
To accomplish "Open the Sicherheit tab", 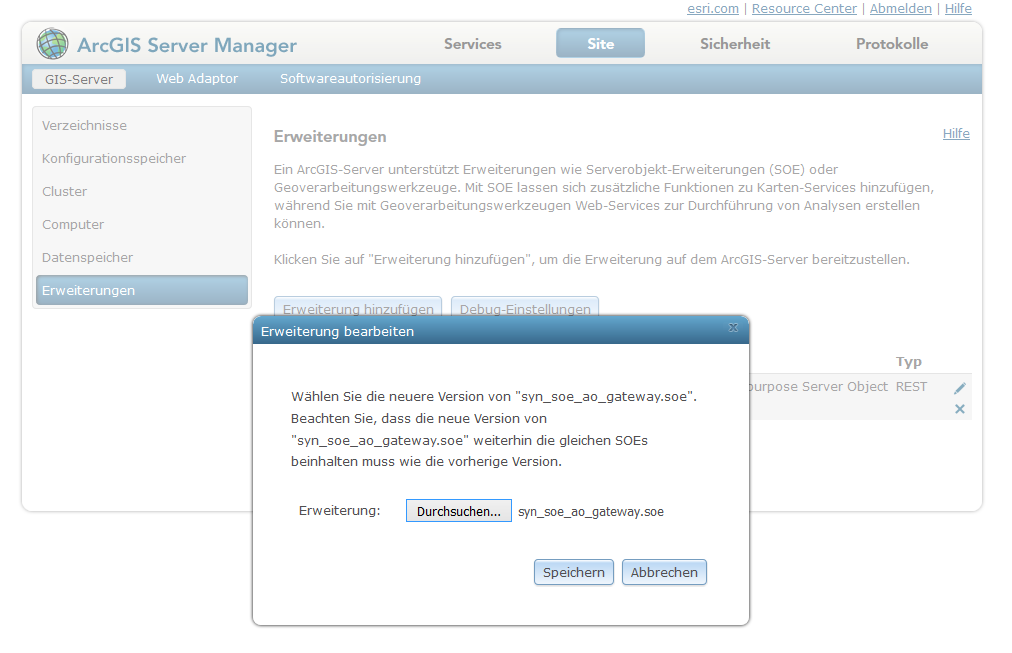I will point(735,44).
